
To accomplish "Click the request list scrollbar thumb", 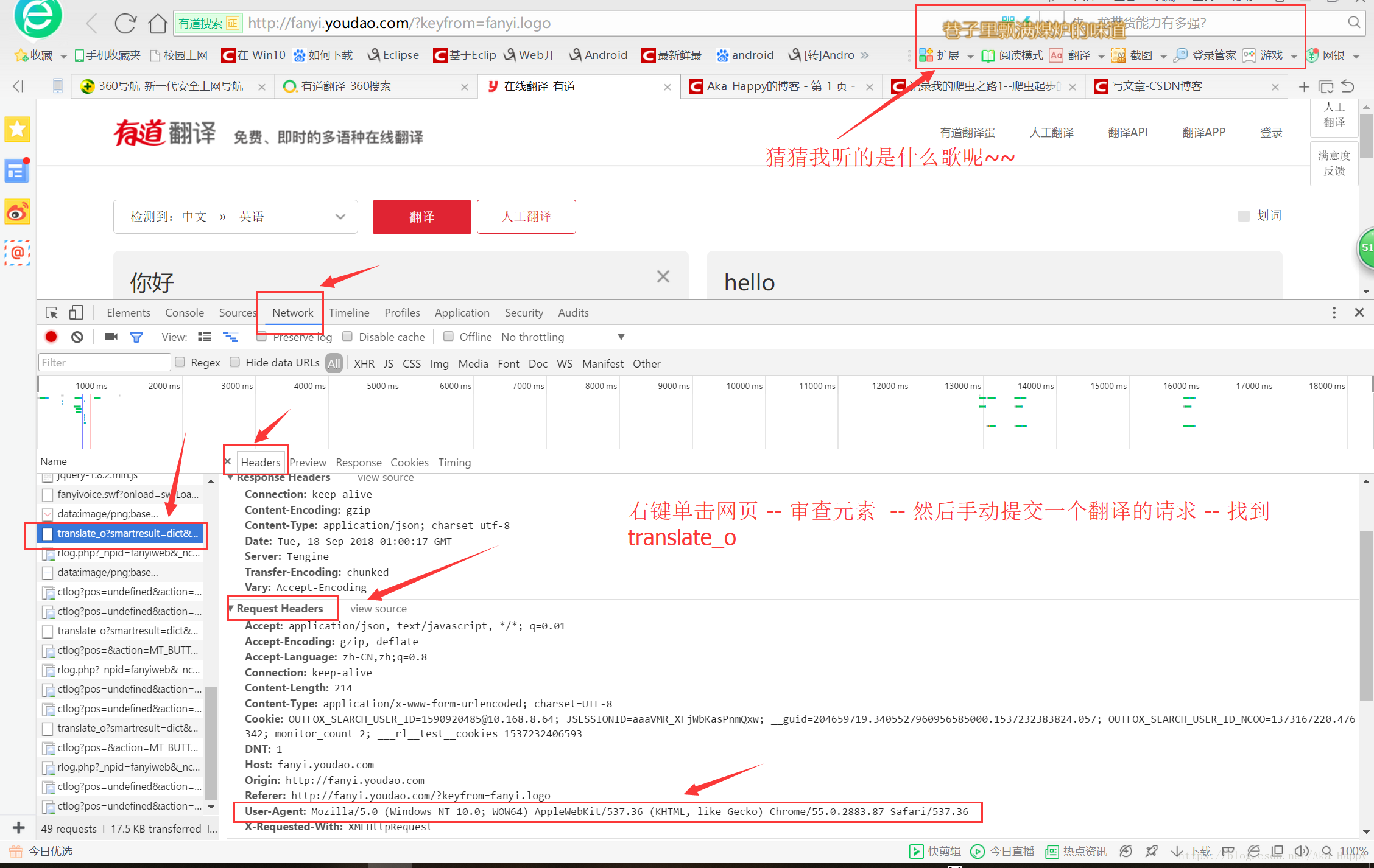I will [211, 743].
